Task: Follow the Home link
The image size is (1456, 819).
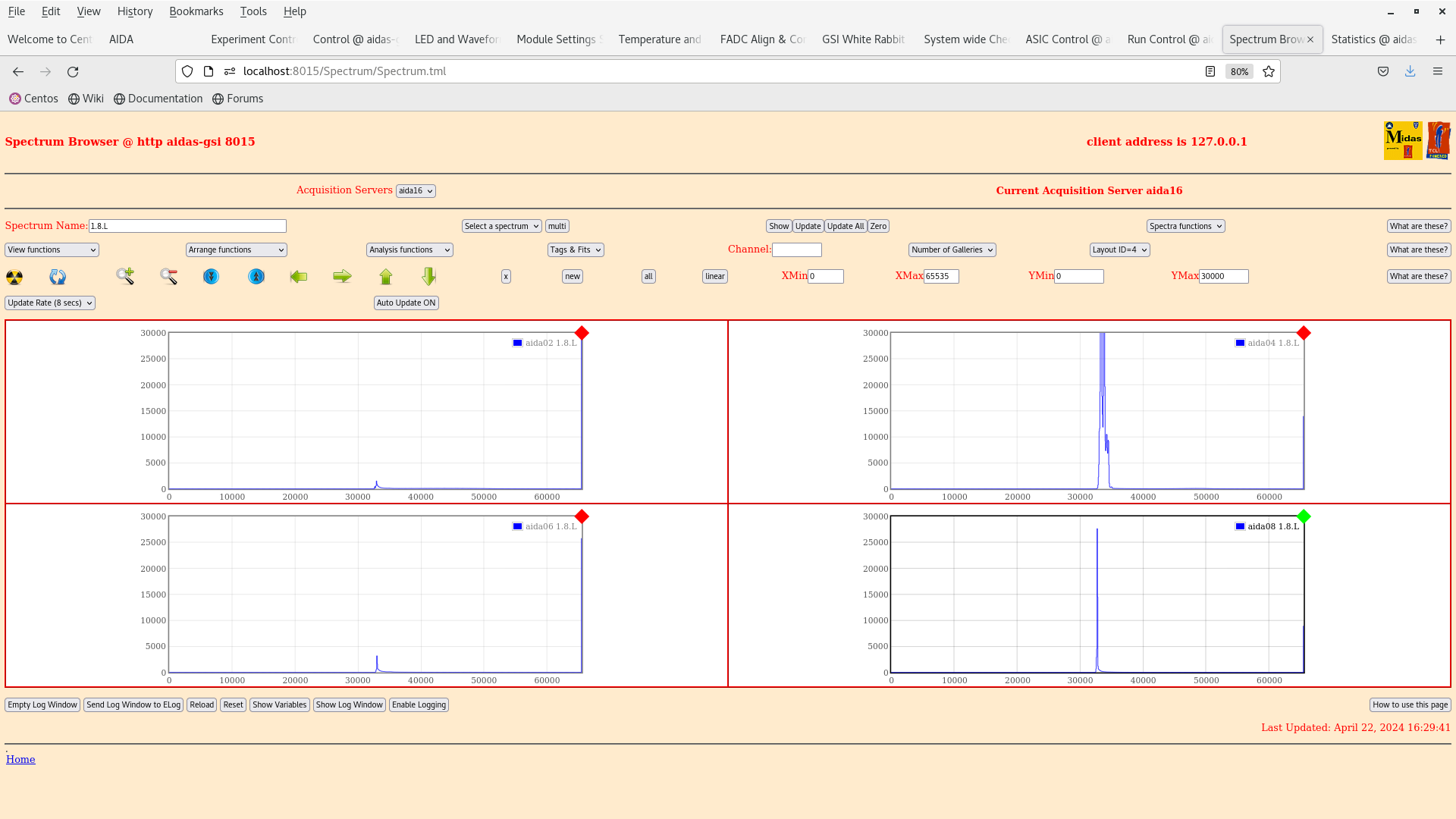Action: tap(20, 759)
